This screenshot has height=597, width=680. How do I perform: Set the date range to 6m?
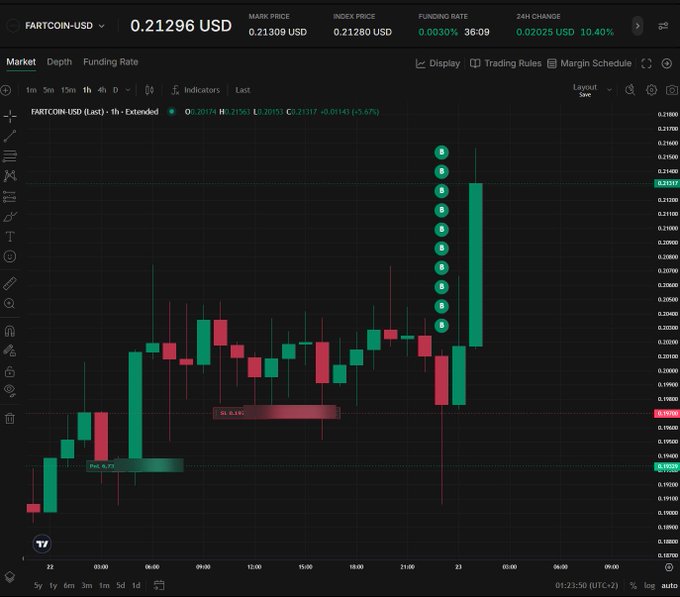coord(69,585)
